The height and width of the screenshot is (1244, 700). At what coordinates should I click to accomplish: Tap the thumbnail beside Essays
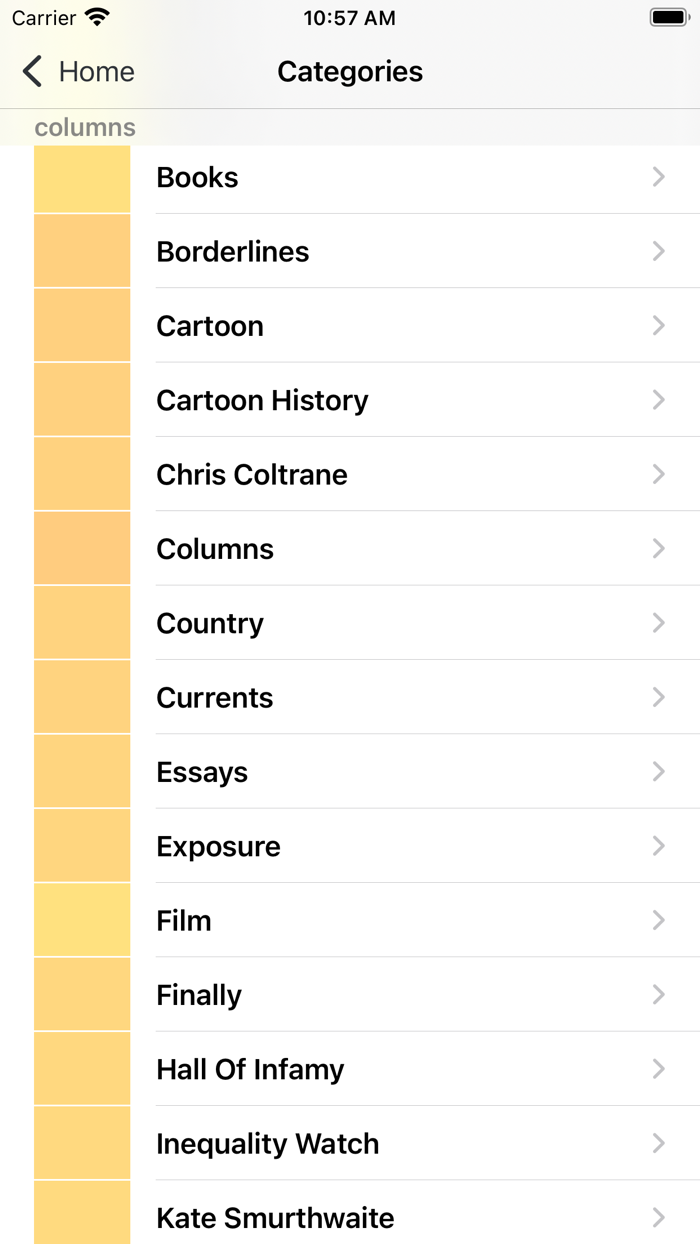coord(82,771)
